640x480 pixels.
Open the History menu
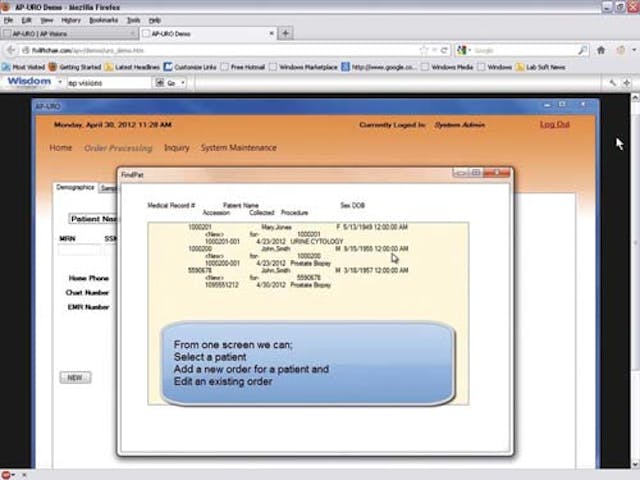coord(71,20)
